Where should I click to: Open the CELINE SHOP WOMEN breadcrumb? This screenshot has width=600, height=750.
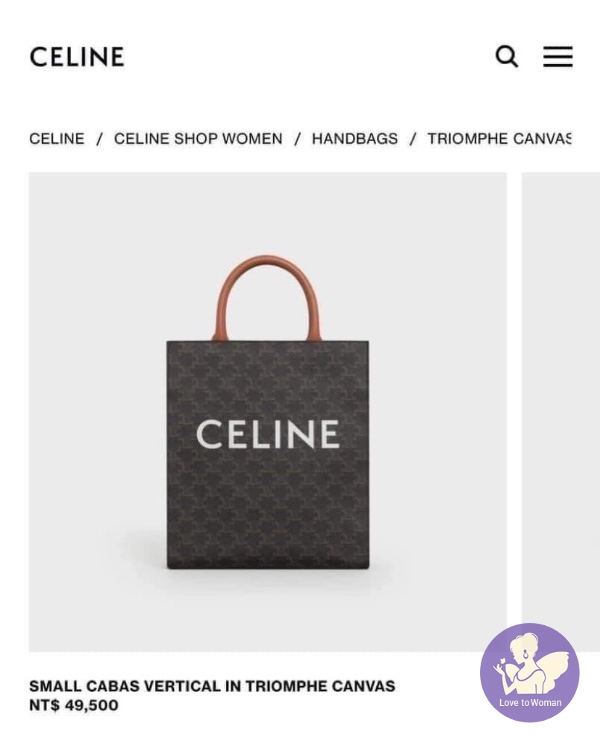[198, 139]
